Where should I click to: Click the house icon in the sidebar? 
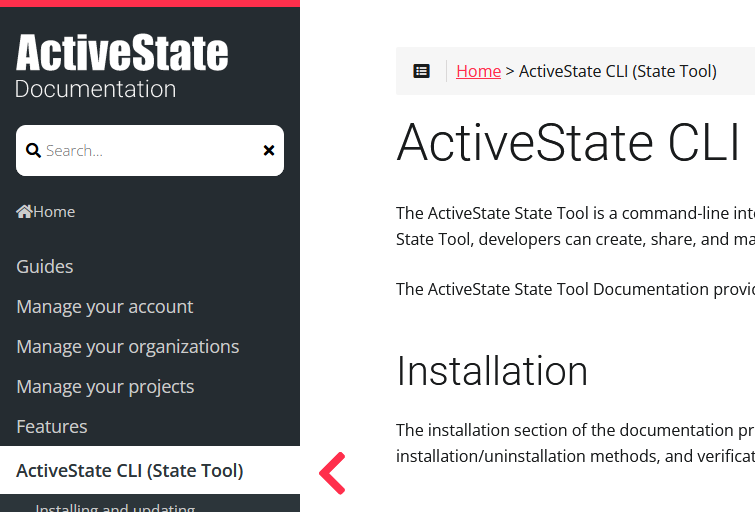click(x=24, y=212)
